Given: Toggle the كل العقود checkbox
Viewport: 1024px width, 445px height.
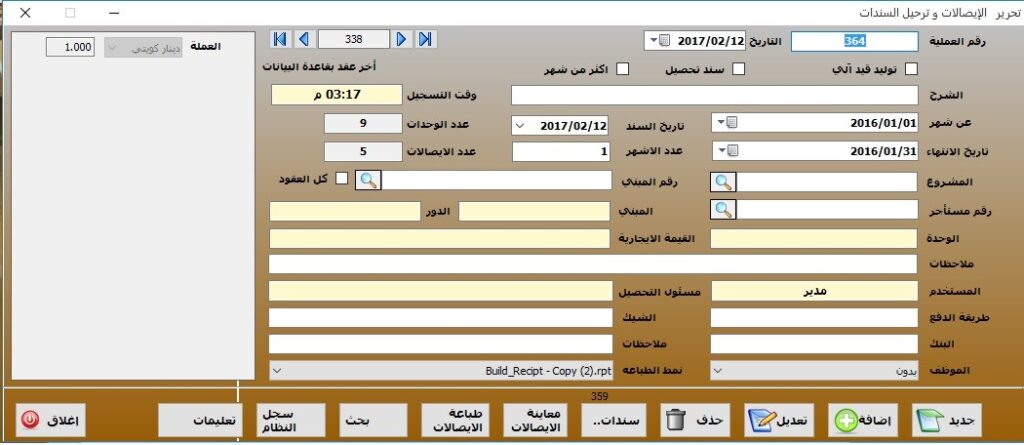Looking at the screenshot, I should pos(342,179).
